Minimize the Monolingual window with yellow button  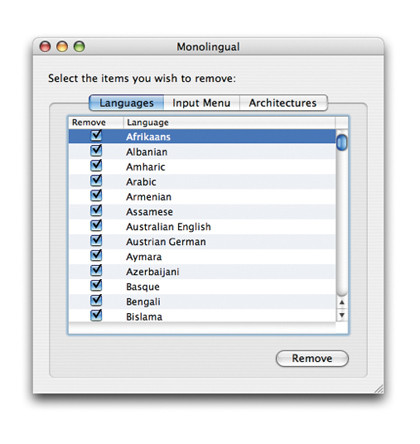click(x=62, y=46)
